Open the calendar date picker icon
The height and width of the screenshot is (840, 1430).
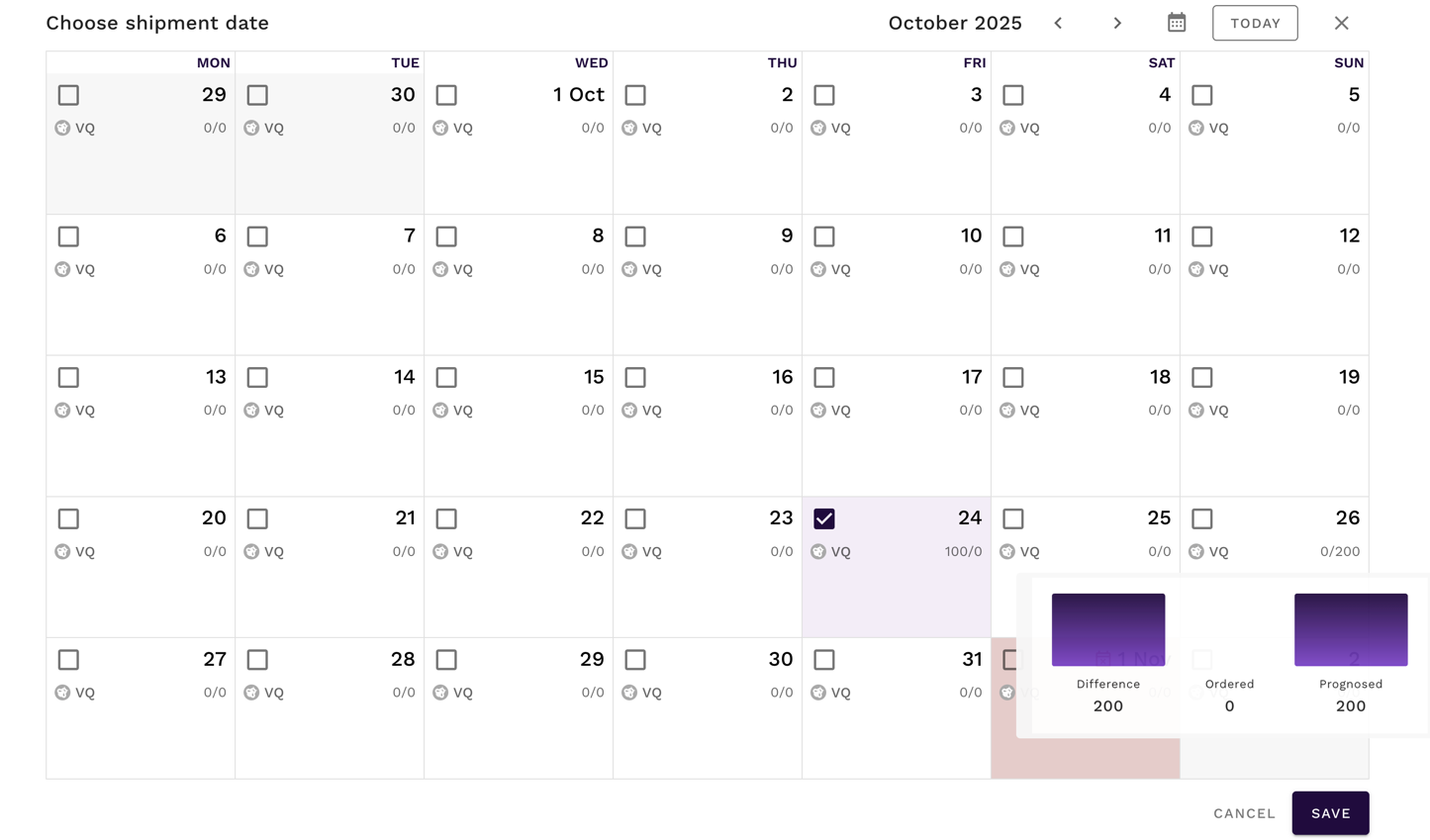coord(1176,23)
